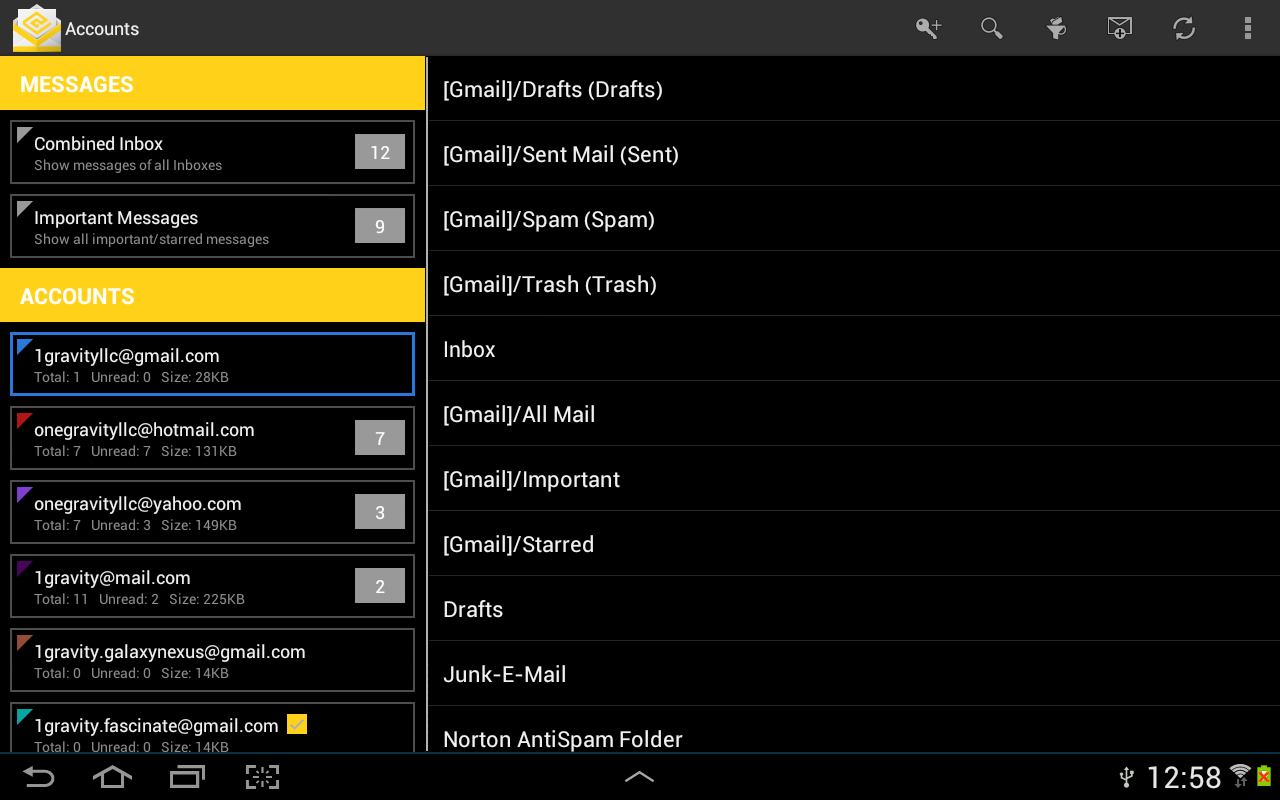Tap the Wi-Fi status icon
This screenshot has width=1280, height=800.
(1240, 776)
